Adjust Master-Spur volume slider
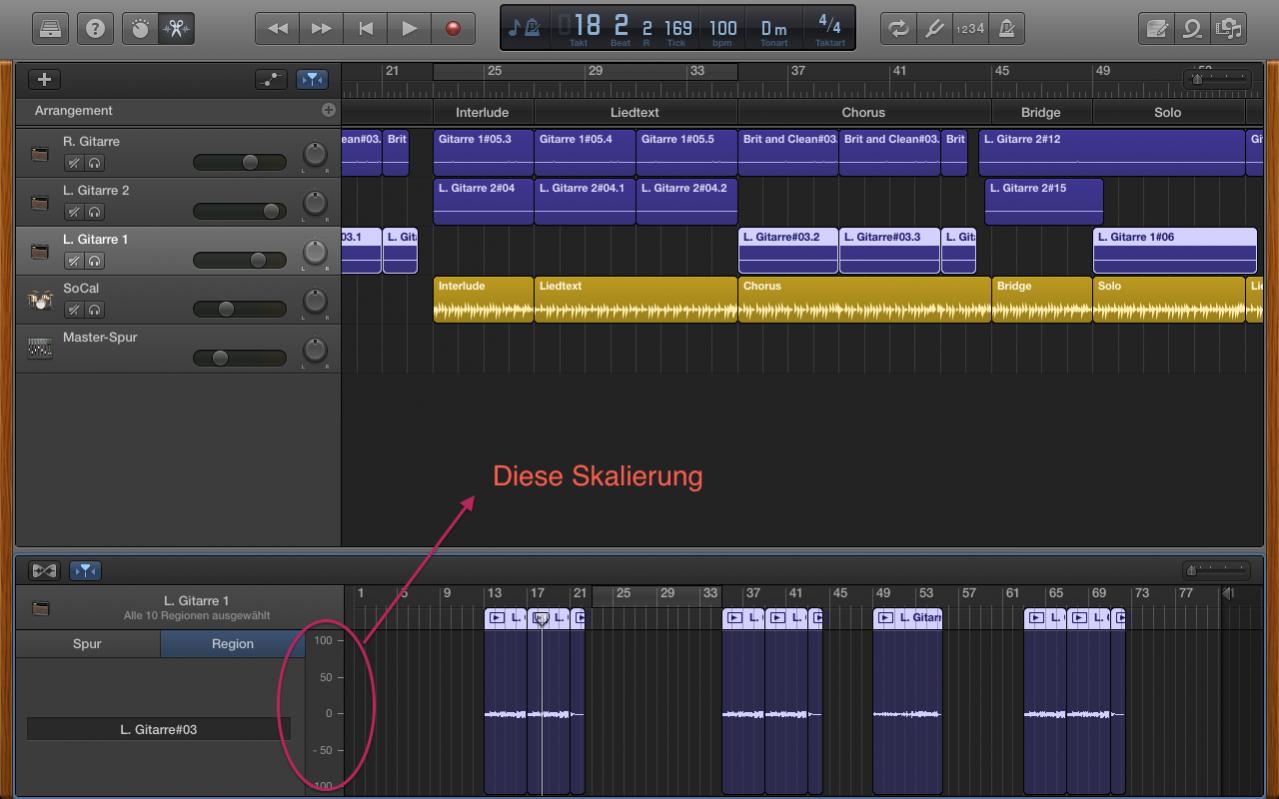1279x799 pixels. coord(240,358)
